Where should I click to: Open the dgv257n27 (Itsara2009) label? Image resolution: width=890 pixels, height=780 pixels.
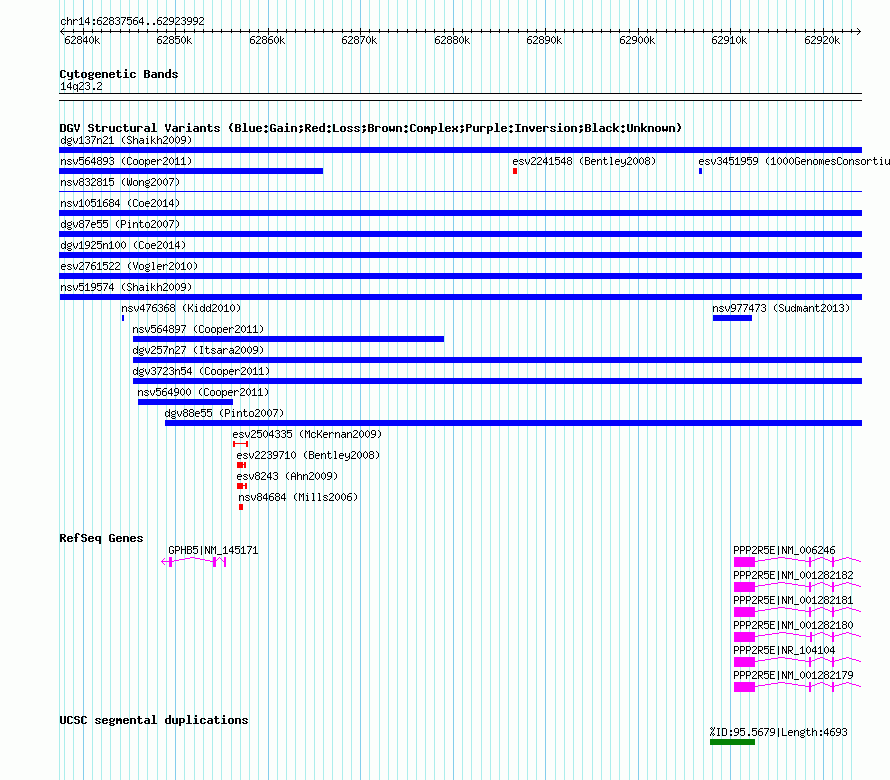[x=198, y=350]
